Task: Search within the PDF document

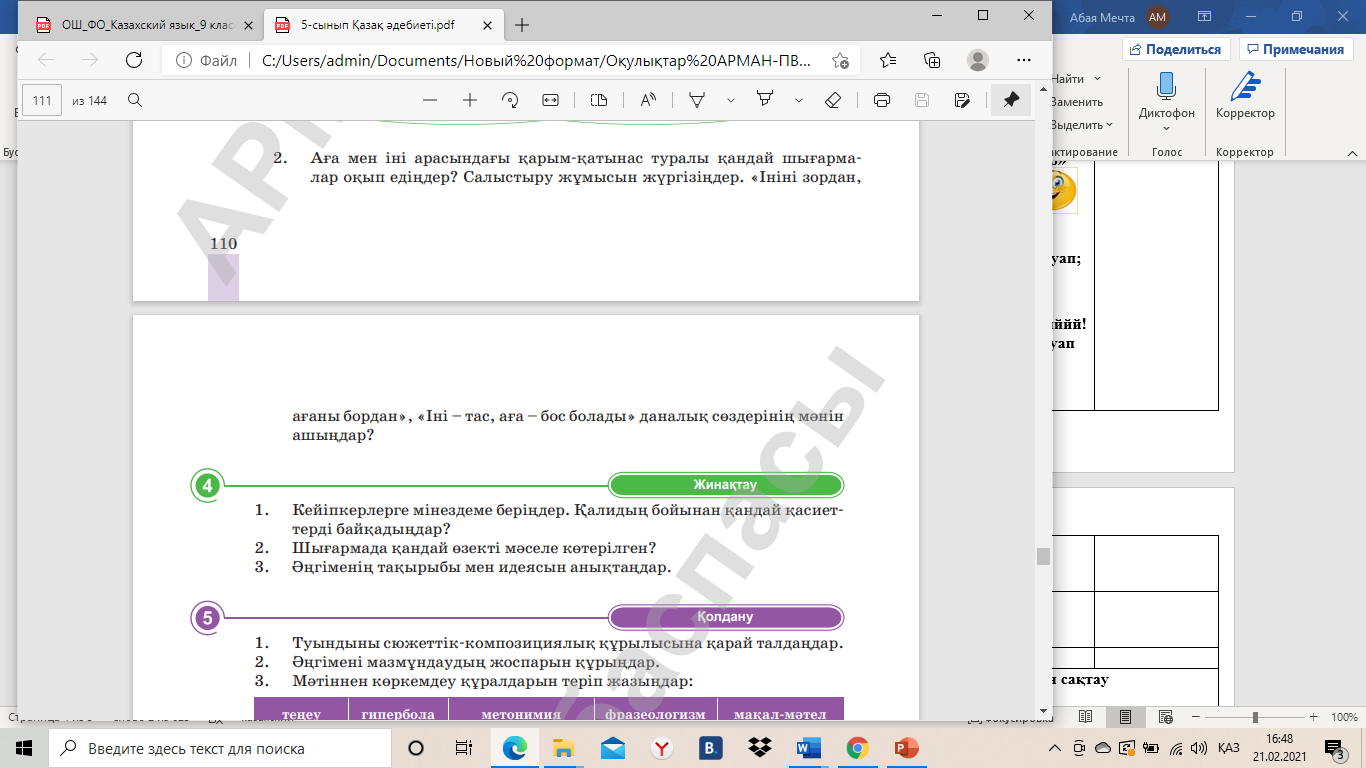Action: click(x=135, y=100)
